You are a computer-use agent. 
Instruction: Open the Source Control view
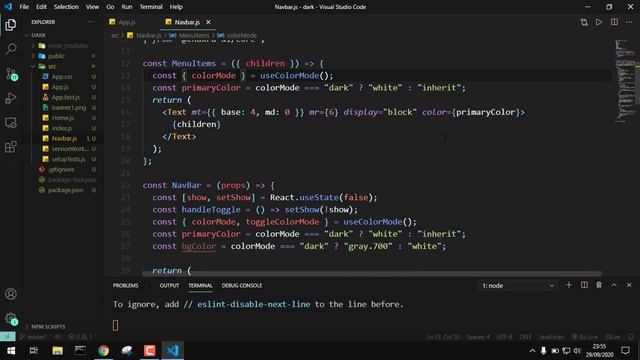point(11,74)
